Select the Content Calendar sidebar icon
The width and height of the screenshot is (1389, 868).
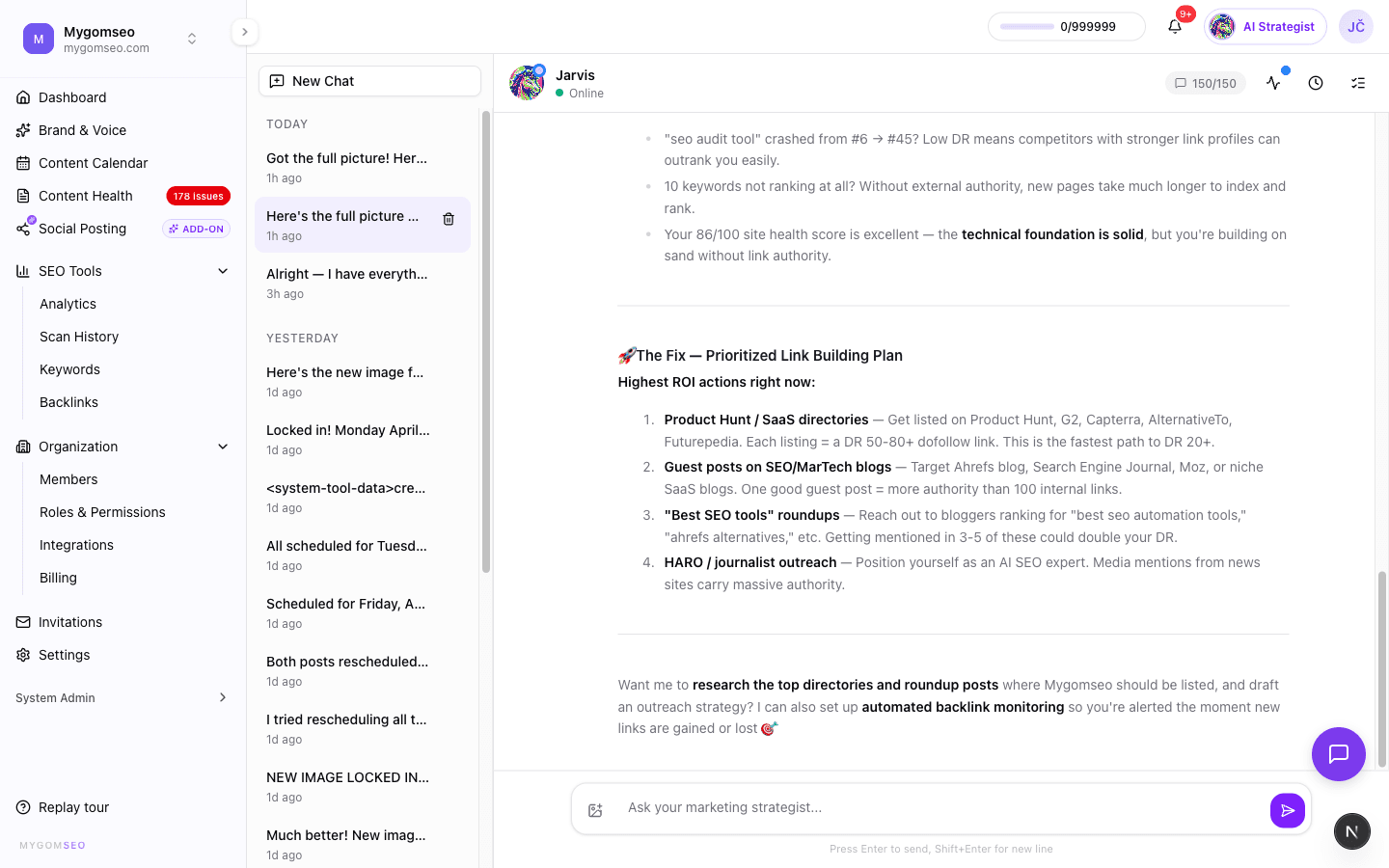pos(23,163)
